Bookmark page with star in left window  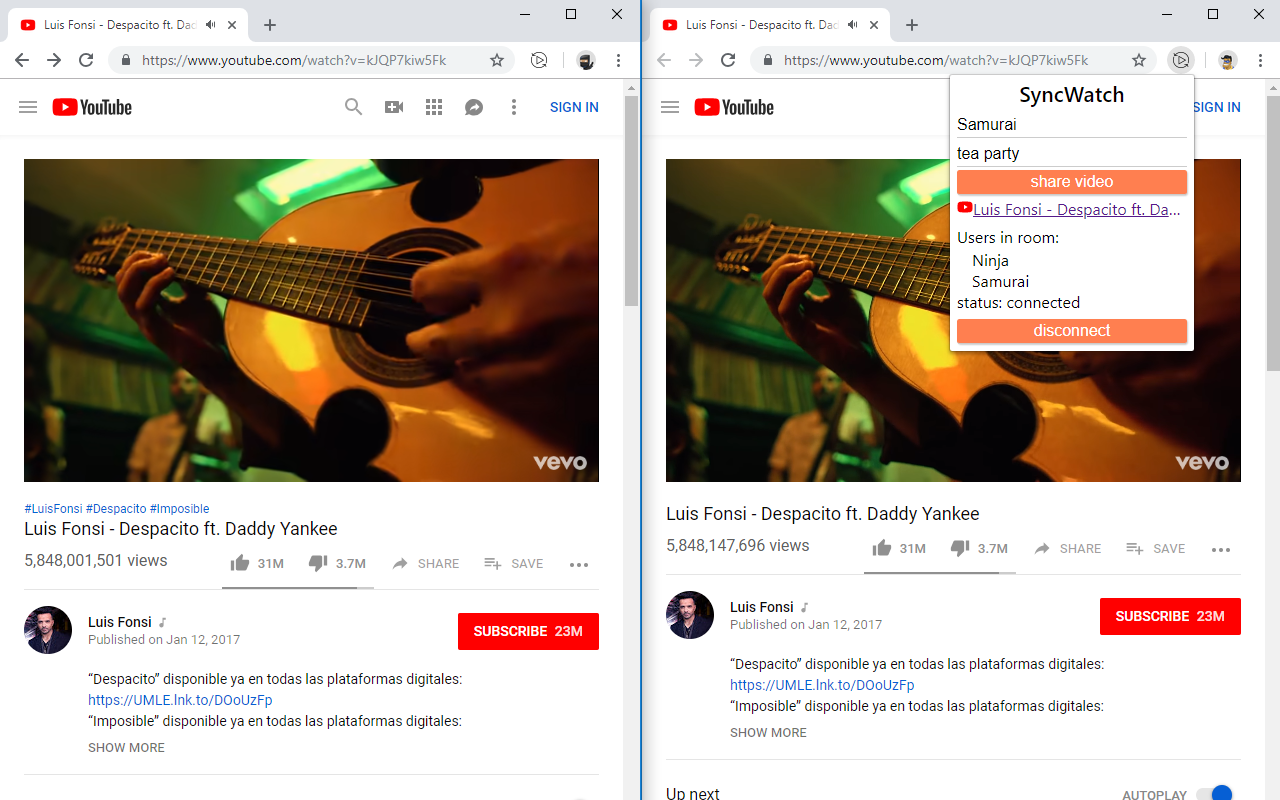click(x=497, y=60)
